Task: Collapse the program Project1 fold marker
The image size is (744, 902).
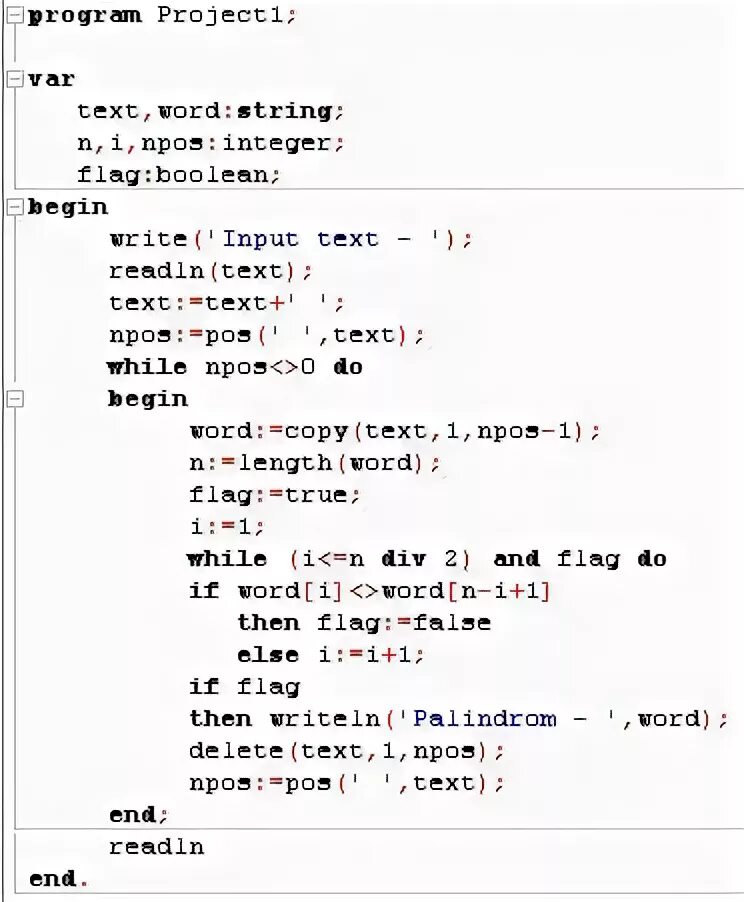Action: (14, 16)
